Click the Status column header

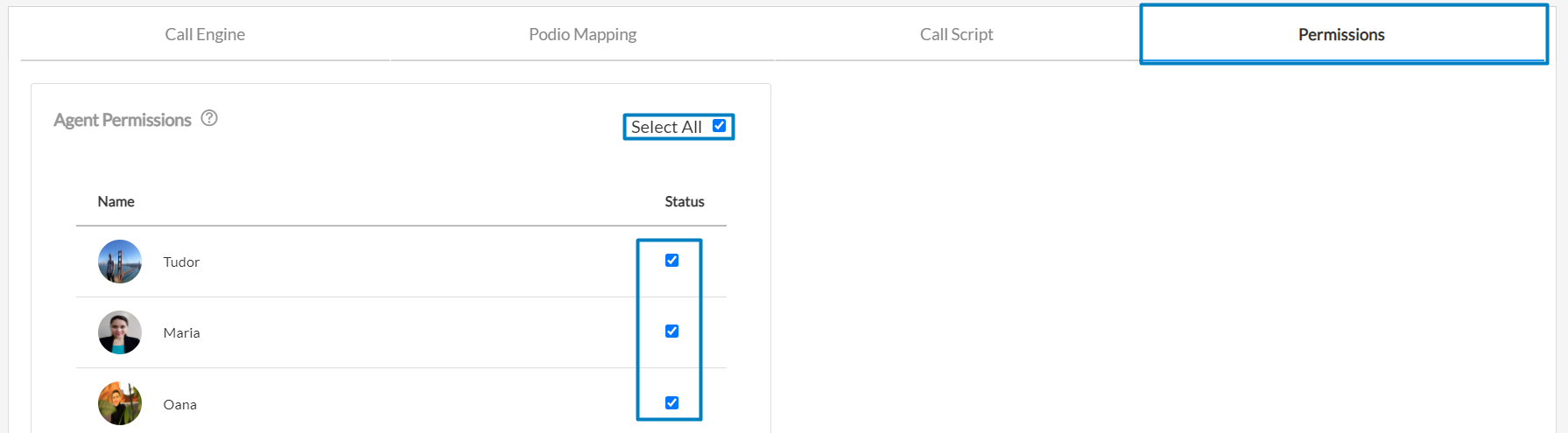pos(684,202)
